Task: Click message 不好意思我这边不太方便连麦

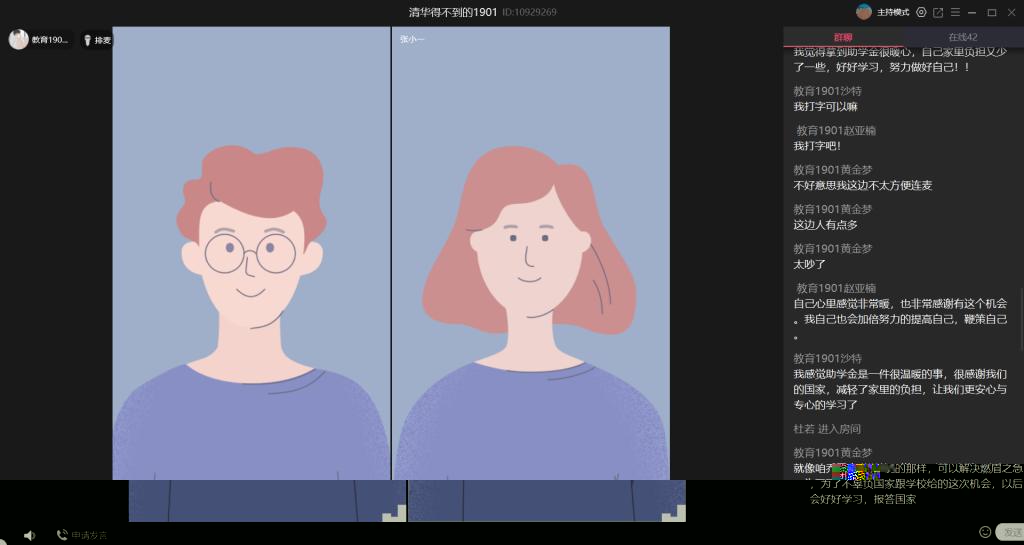Action: pos(863,185)
